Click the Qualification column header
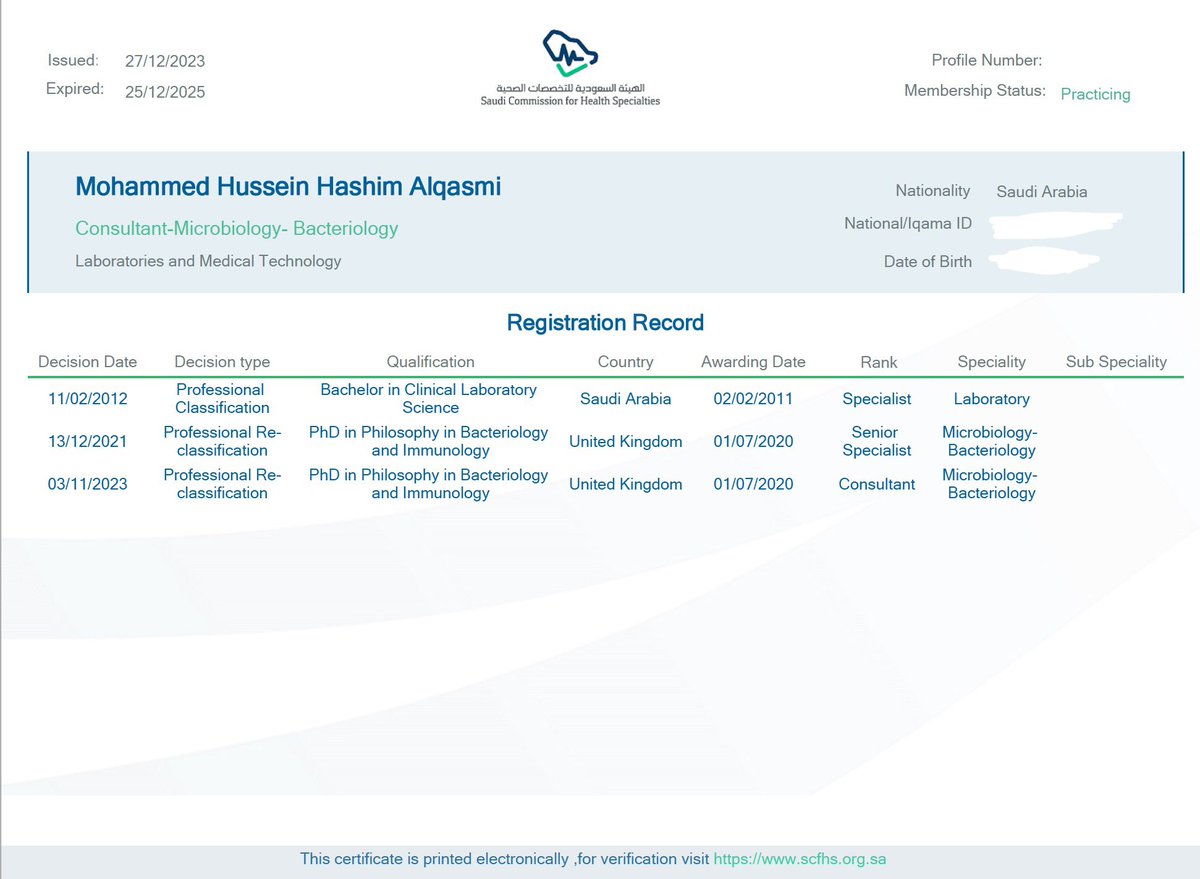 (431, 362)
